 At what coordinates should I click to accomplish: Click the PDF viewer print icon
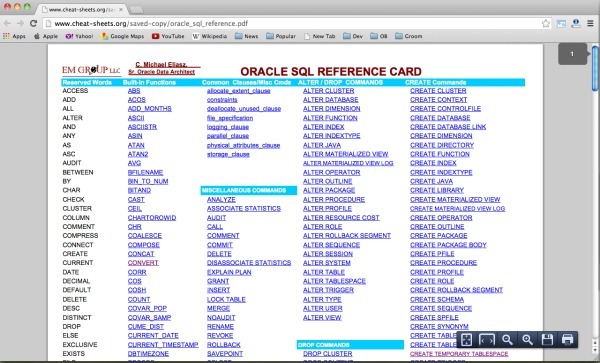point(567,339)
